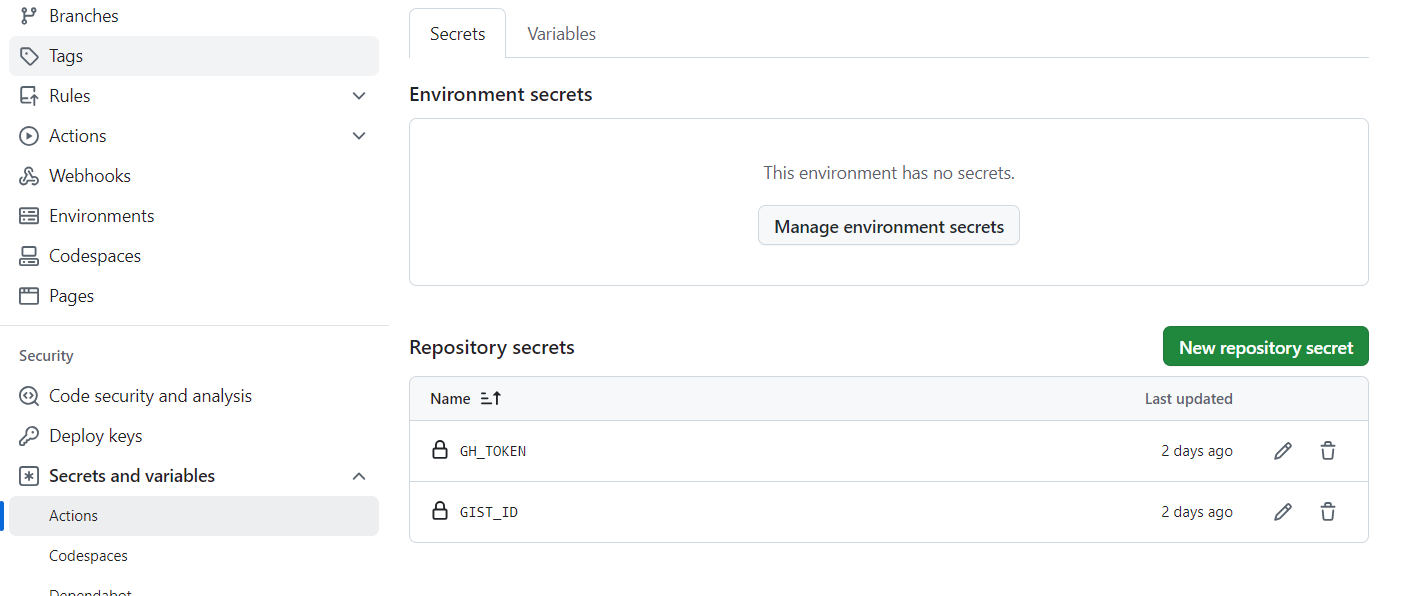Click the Code security and analysis icon
This screenshot has height=596, width=1406.
point(29,396)
